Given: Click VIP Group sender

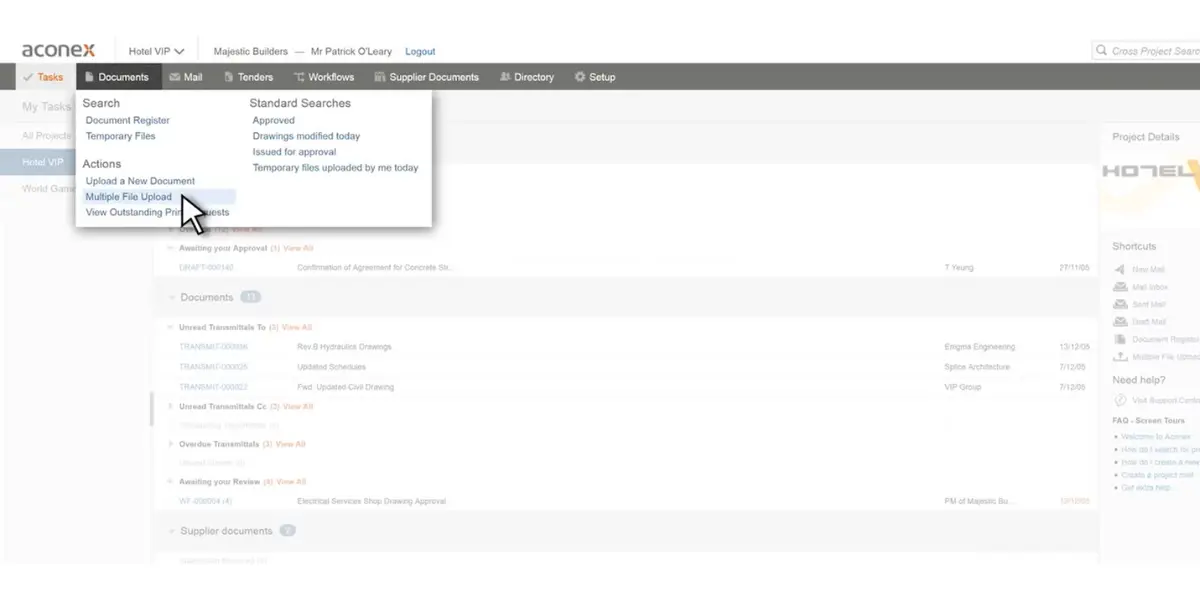Looking at the screenshot, I should (962, 387).
